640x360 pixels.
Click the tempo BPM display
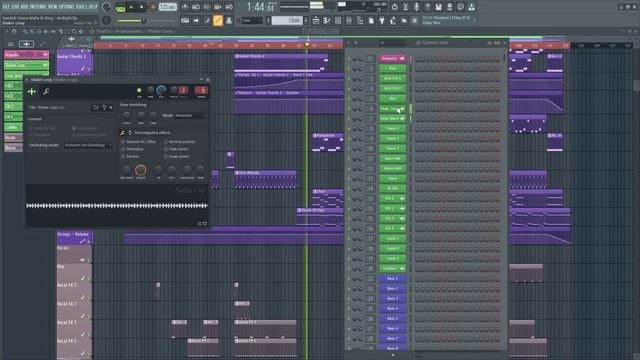pyautogui.click(x=168, y=7)
